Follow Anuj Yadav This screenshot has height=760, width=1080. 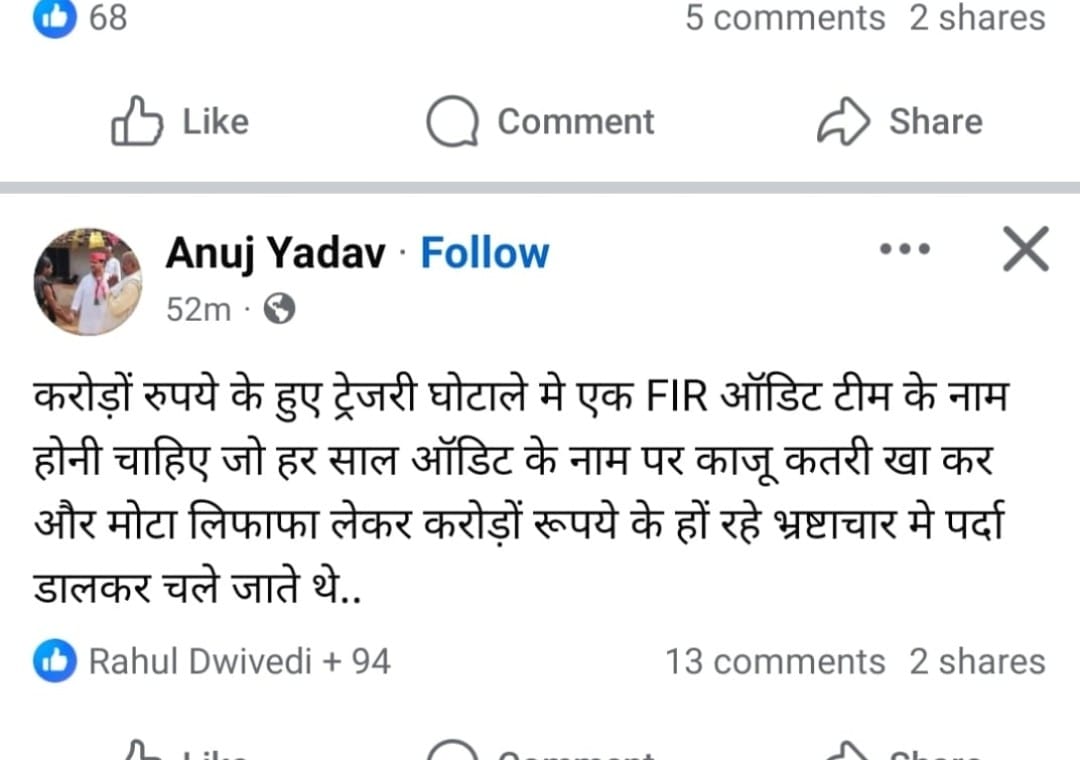click(484, 254)
